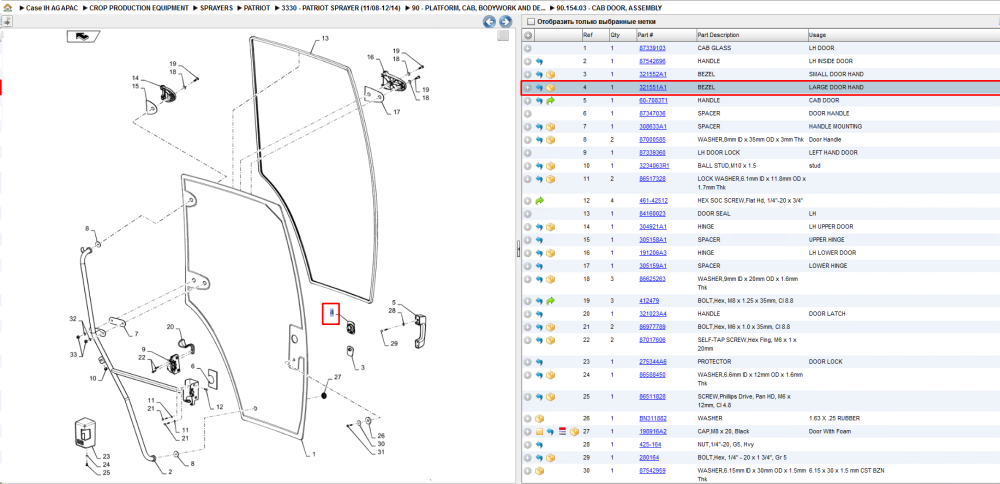Click box icon in HINGE row 16
Viewport: 1000px width, 484px height.
point(550,253)
